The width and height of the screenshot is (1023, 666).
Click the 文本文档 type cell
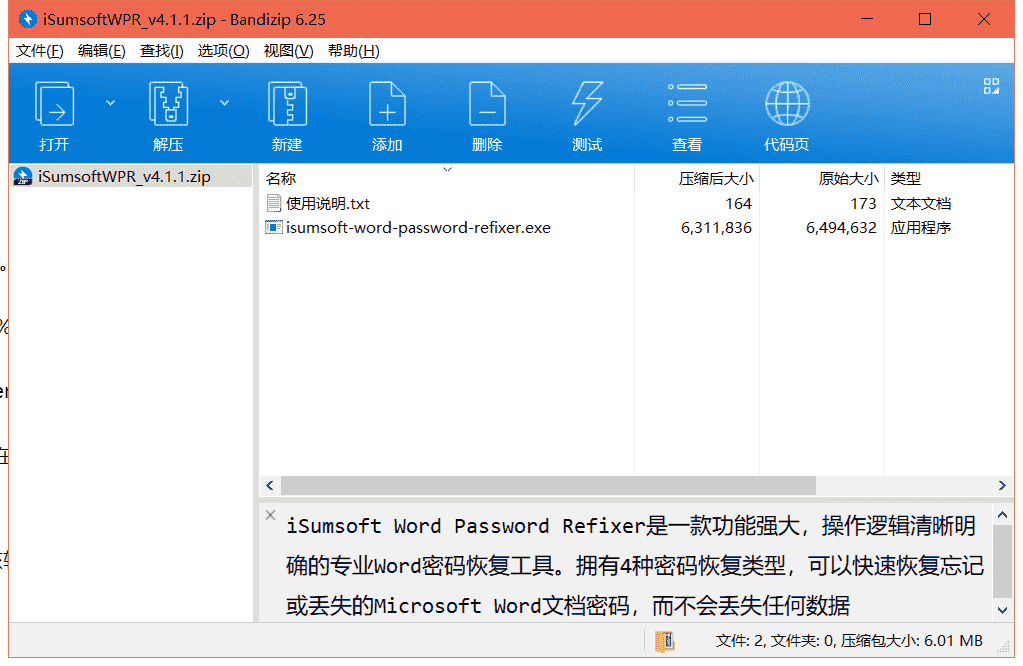pos(921,204)
